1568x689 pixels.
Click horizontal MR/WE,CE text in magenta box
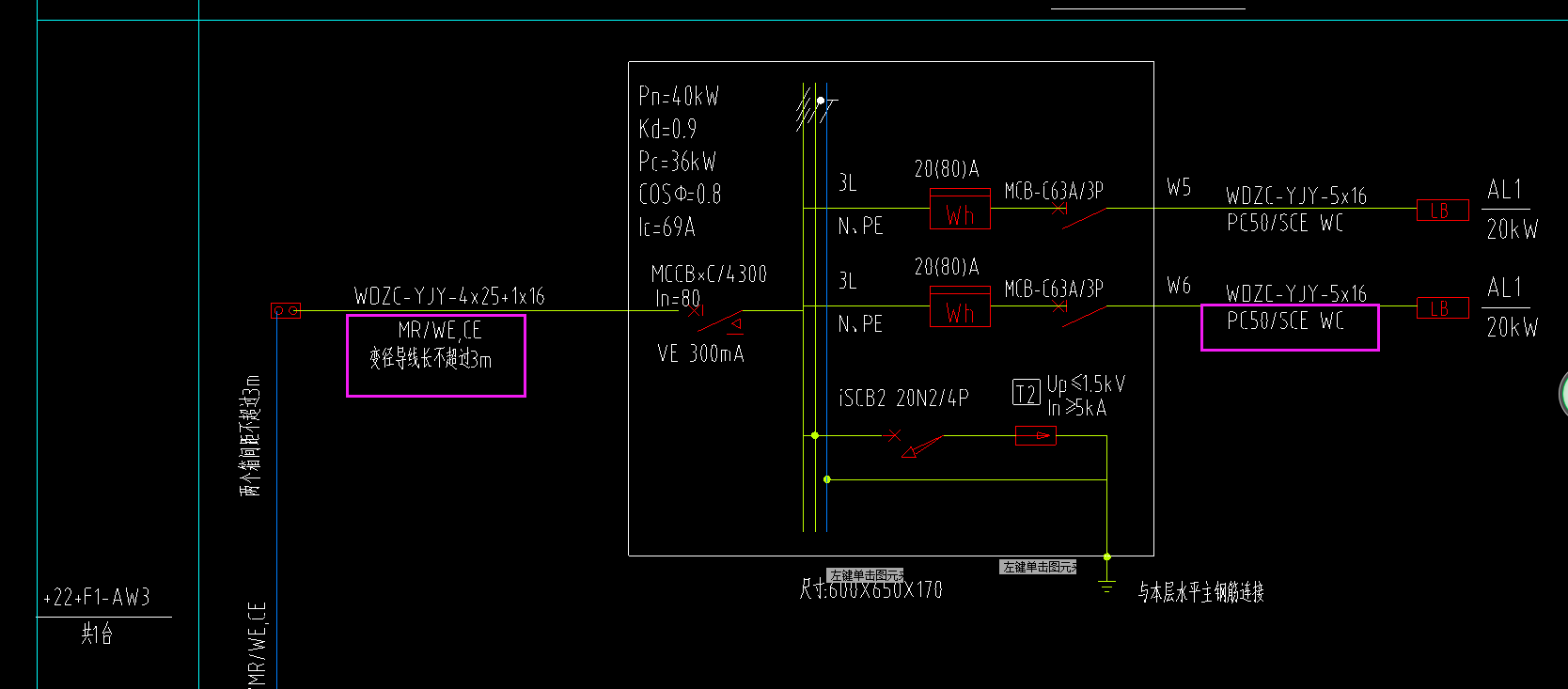440,330
